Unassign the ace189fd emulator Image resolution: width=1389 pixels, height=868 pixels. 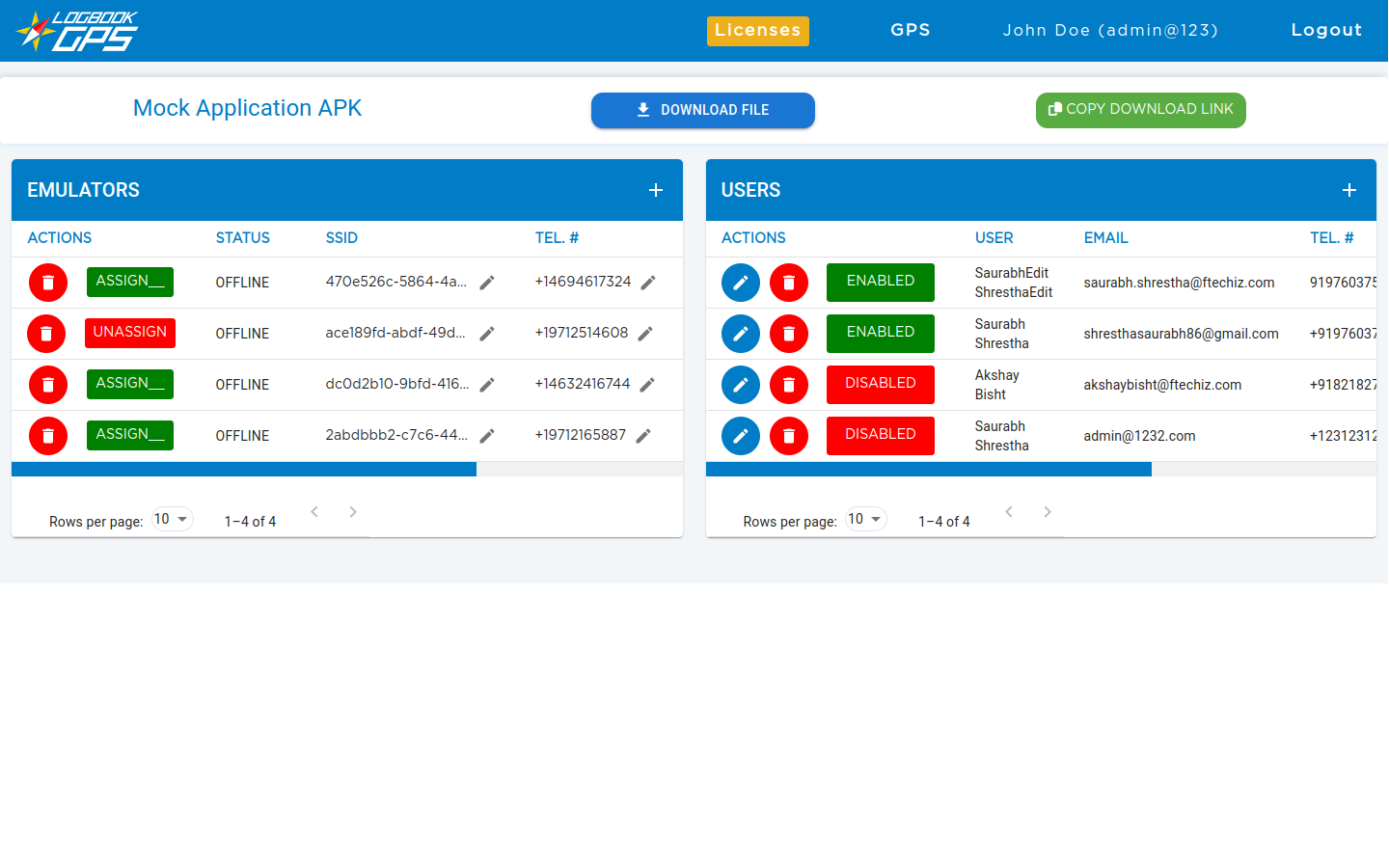point(130,333)
